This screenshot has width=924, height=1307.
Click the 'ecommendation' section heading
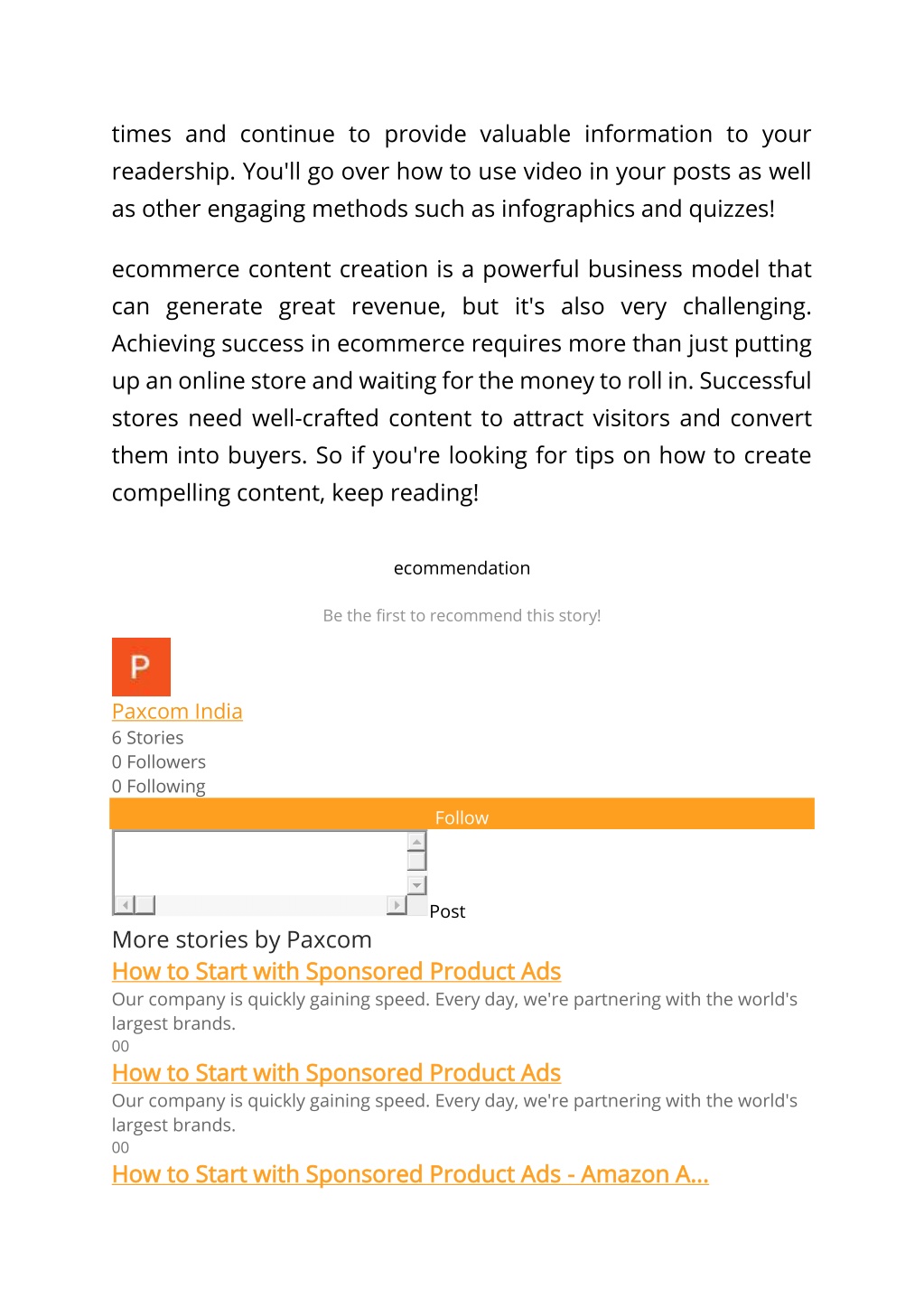tap(462, 568)
